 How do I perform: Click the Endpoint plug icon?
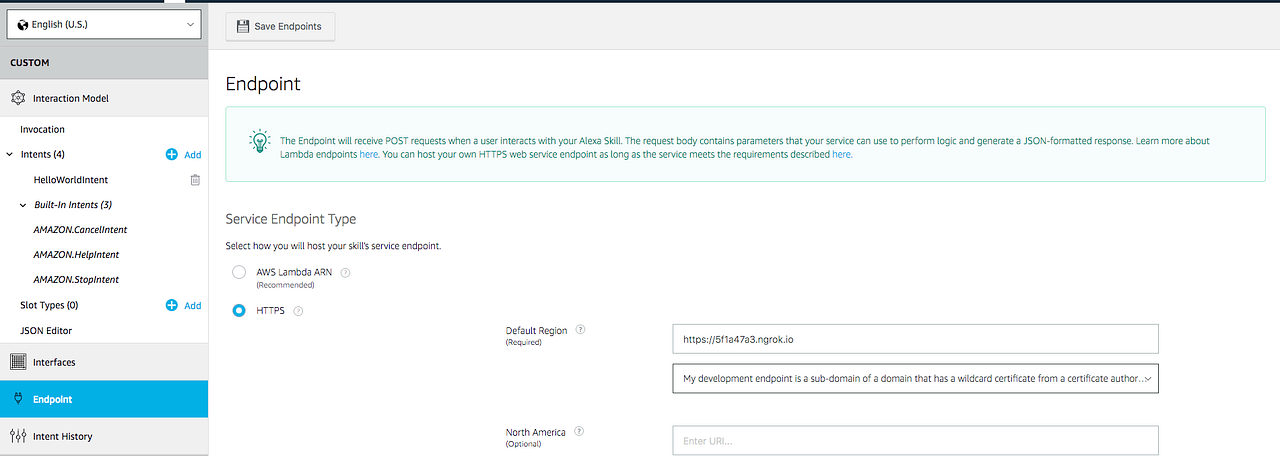coord(18,399)
